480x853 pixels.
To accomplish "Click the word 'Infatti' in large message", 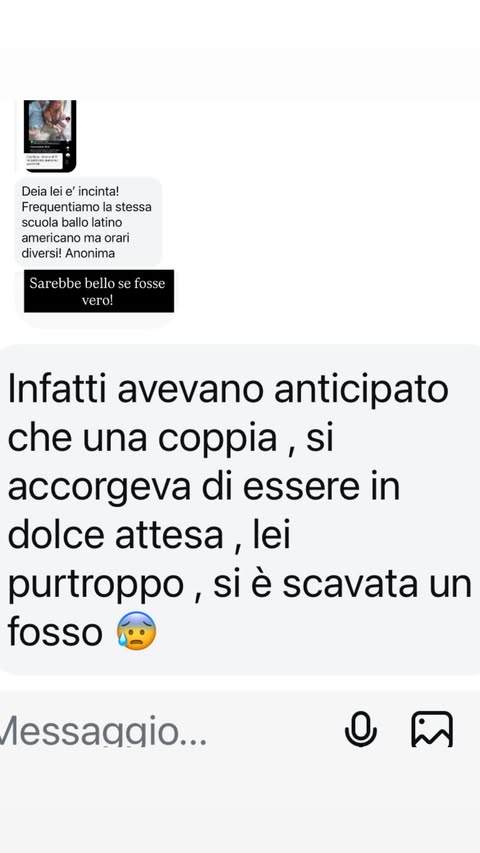I will point(58,390).
